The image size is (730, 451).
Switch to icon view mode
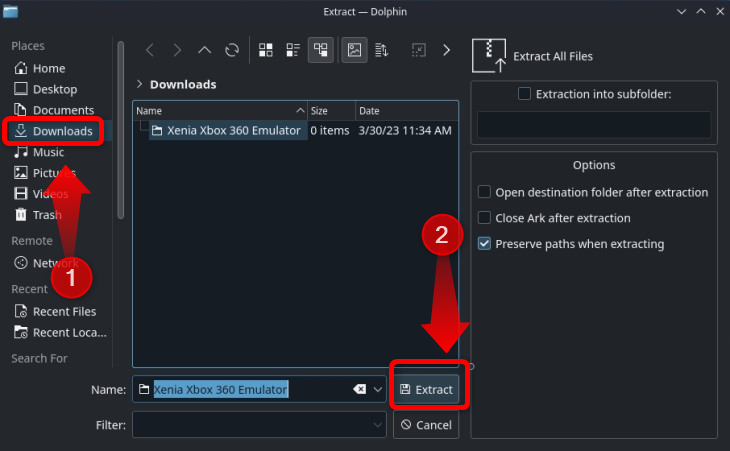[266, 50]
